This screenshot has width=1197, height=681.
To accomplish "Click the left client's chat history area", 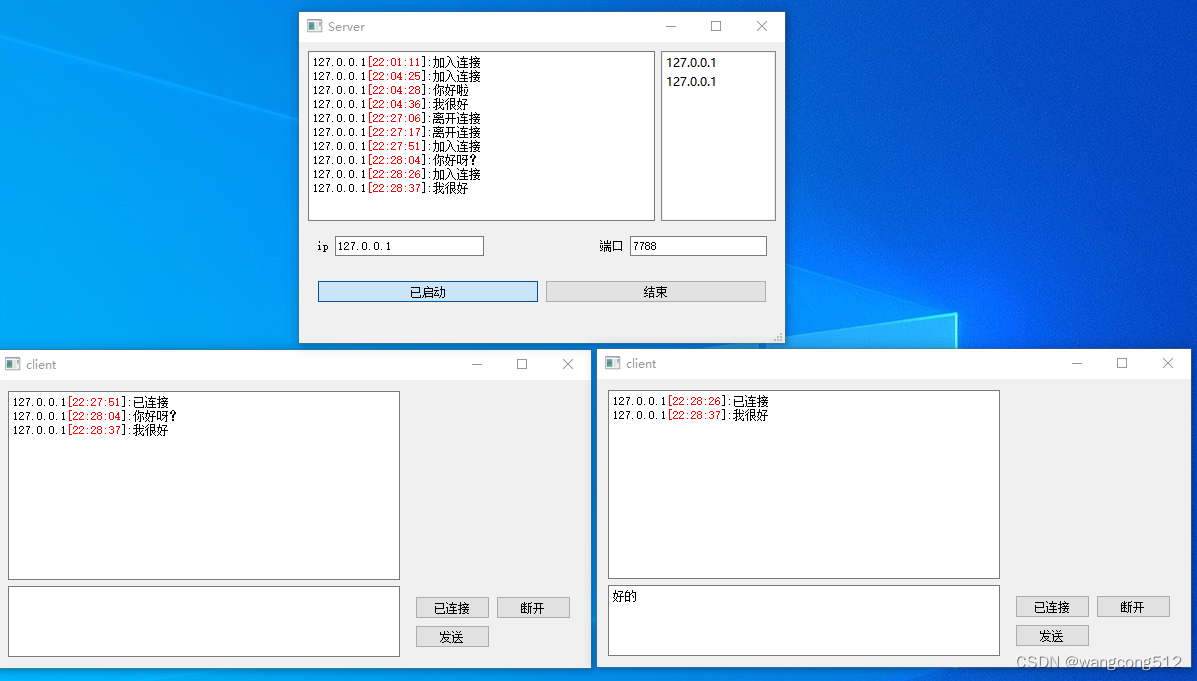I will pyautogui.click(x=203, y=485).
